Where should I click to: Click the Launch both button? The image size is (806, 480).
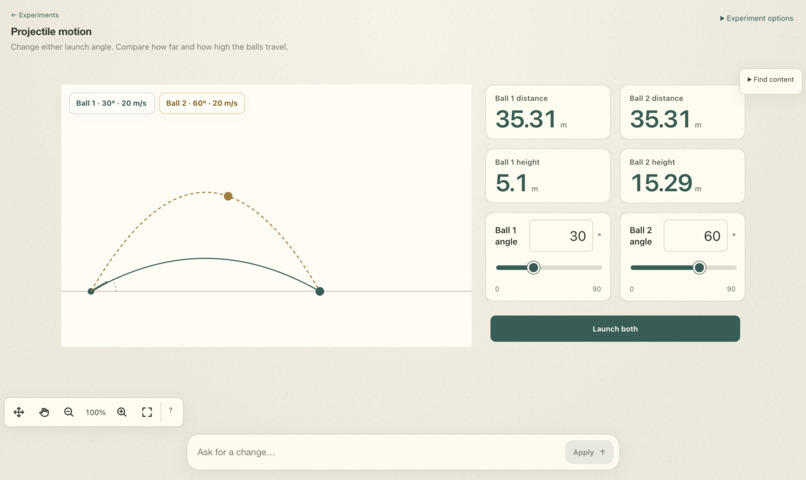[x=615, y=329]
